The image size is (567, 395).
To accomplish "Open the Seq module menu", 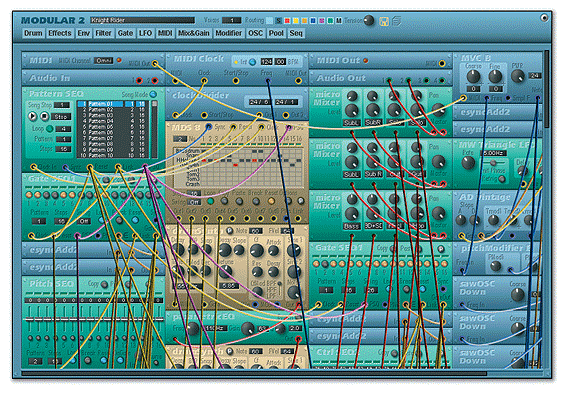I will click(x=296, y=33).
